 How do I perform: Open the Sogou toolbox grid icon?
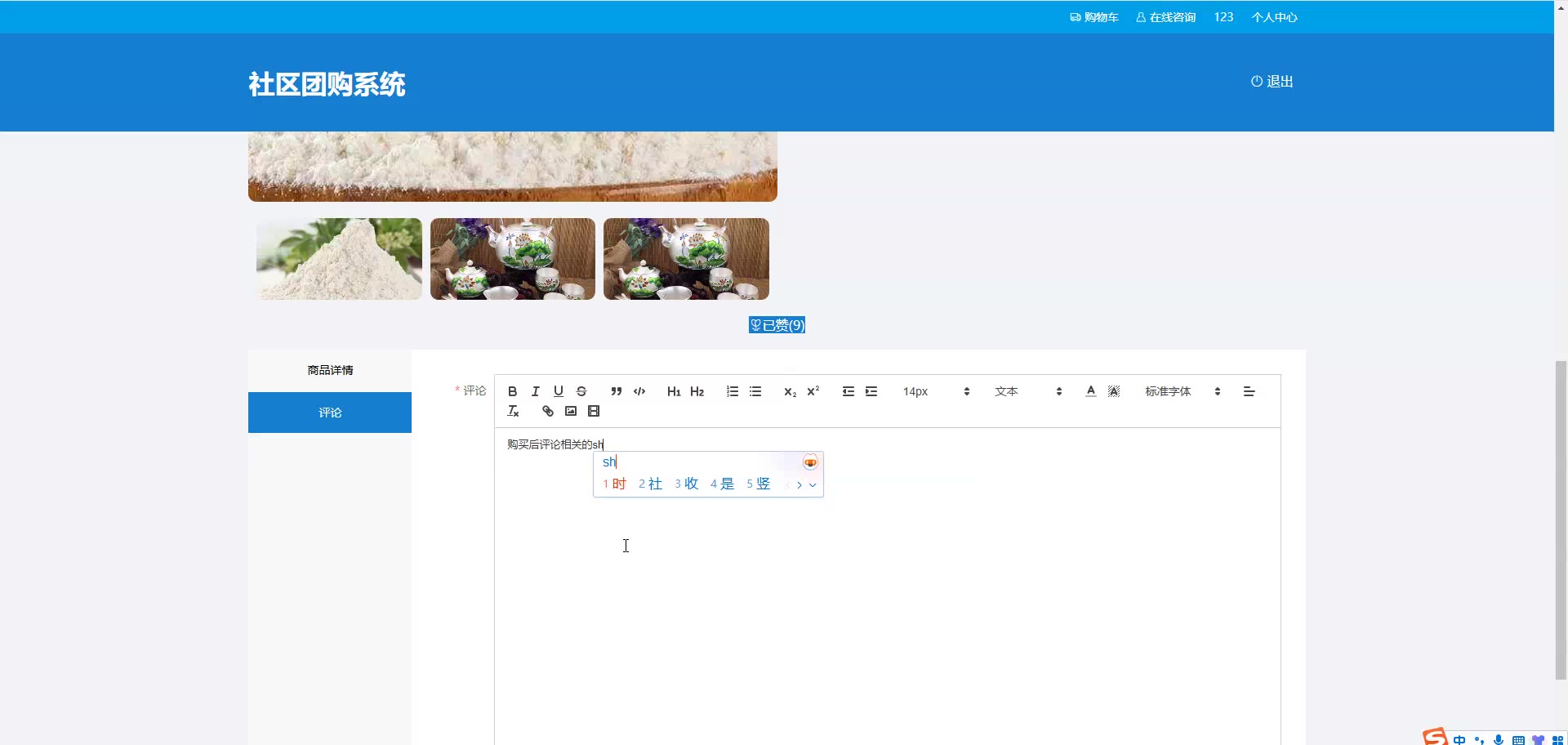coord(1557,740)
